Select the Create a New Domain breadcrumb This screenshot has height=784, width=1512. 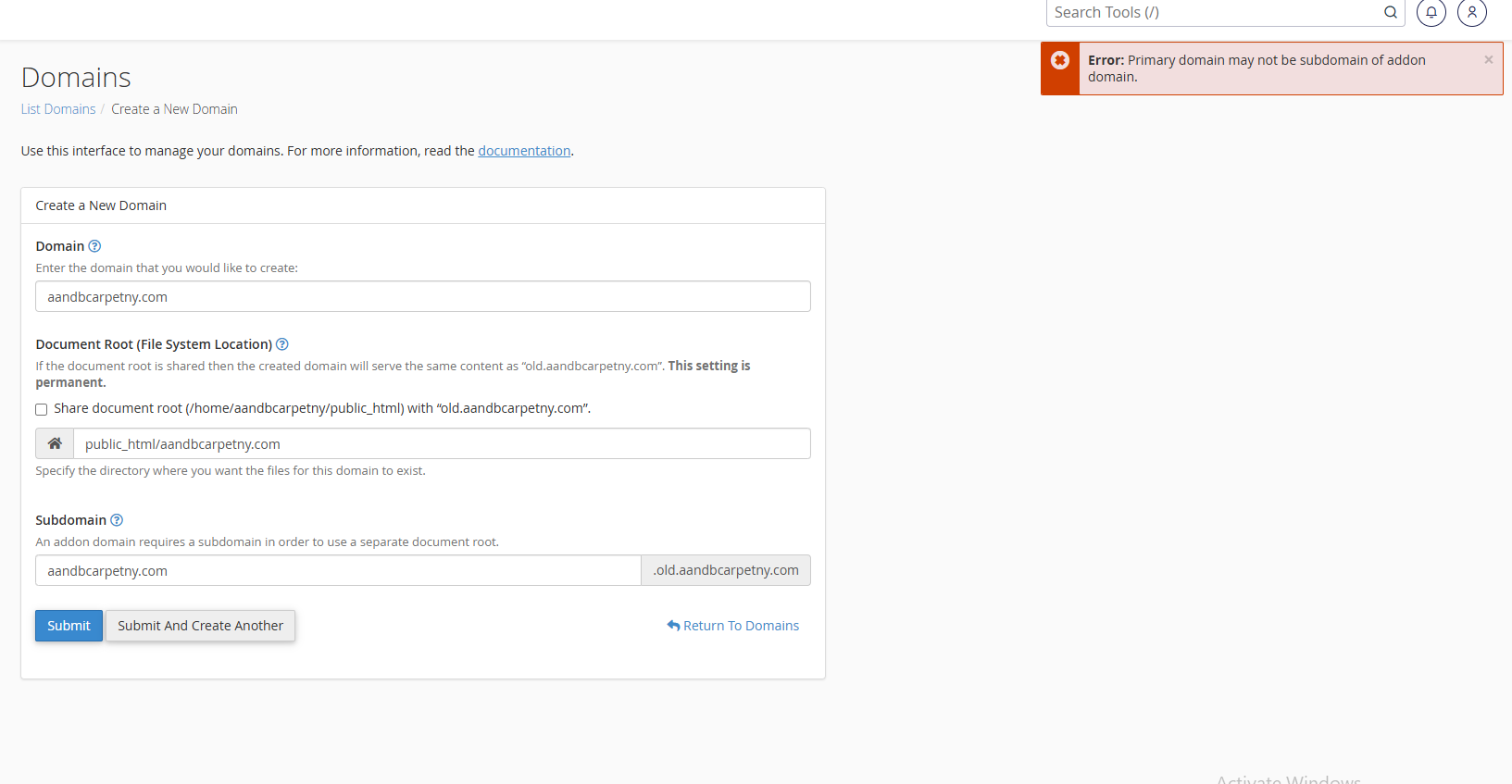(x=174, y=109)
